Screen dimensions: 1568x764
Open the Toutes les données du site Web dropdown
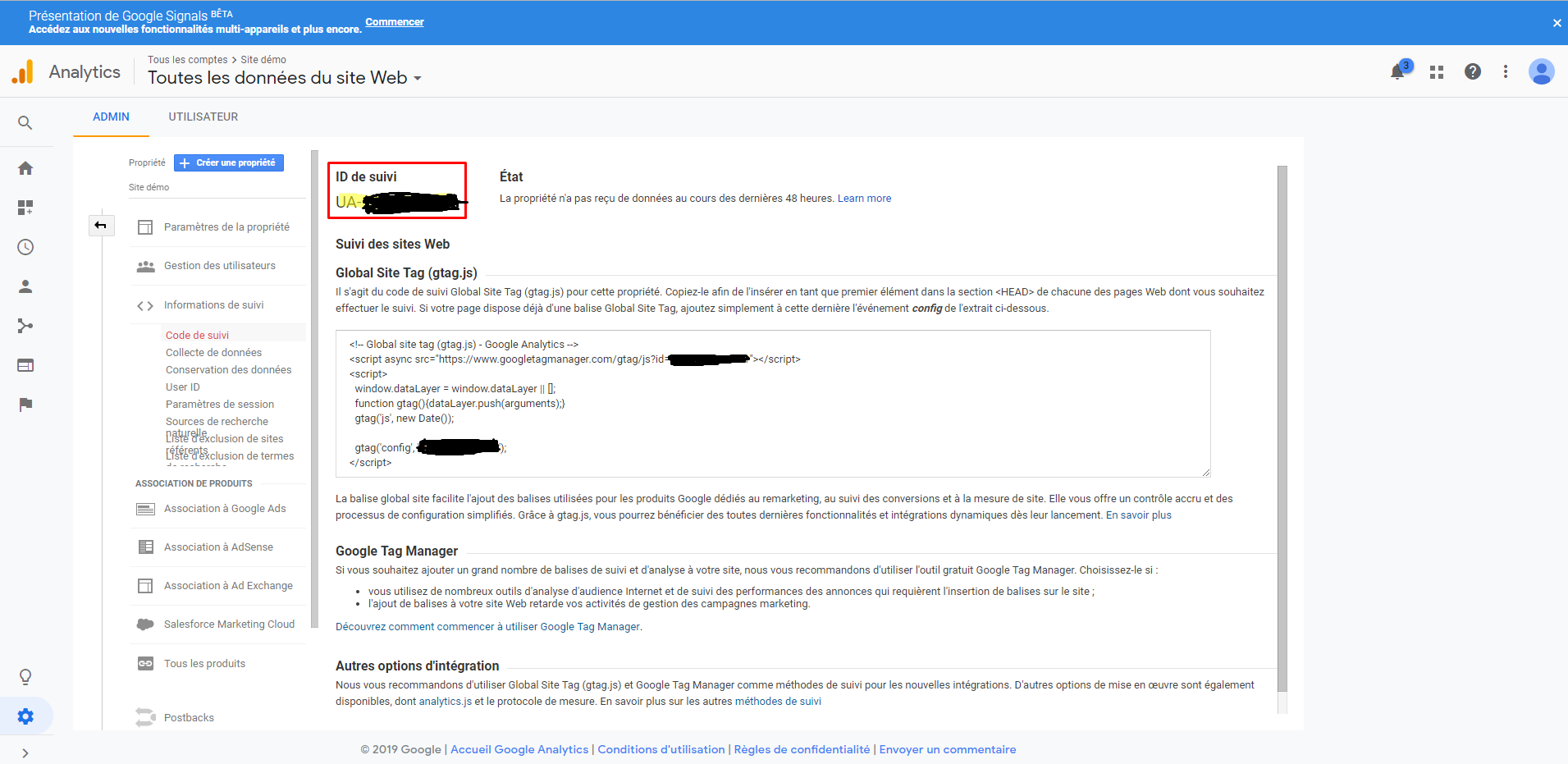click(x=285, y=78)
